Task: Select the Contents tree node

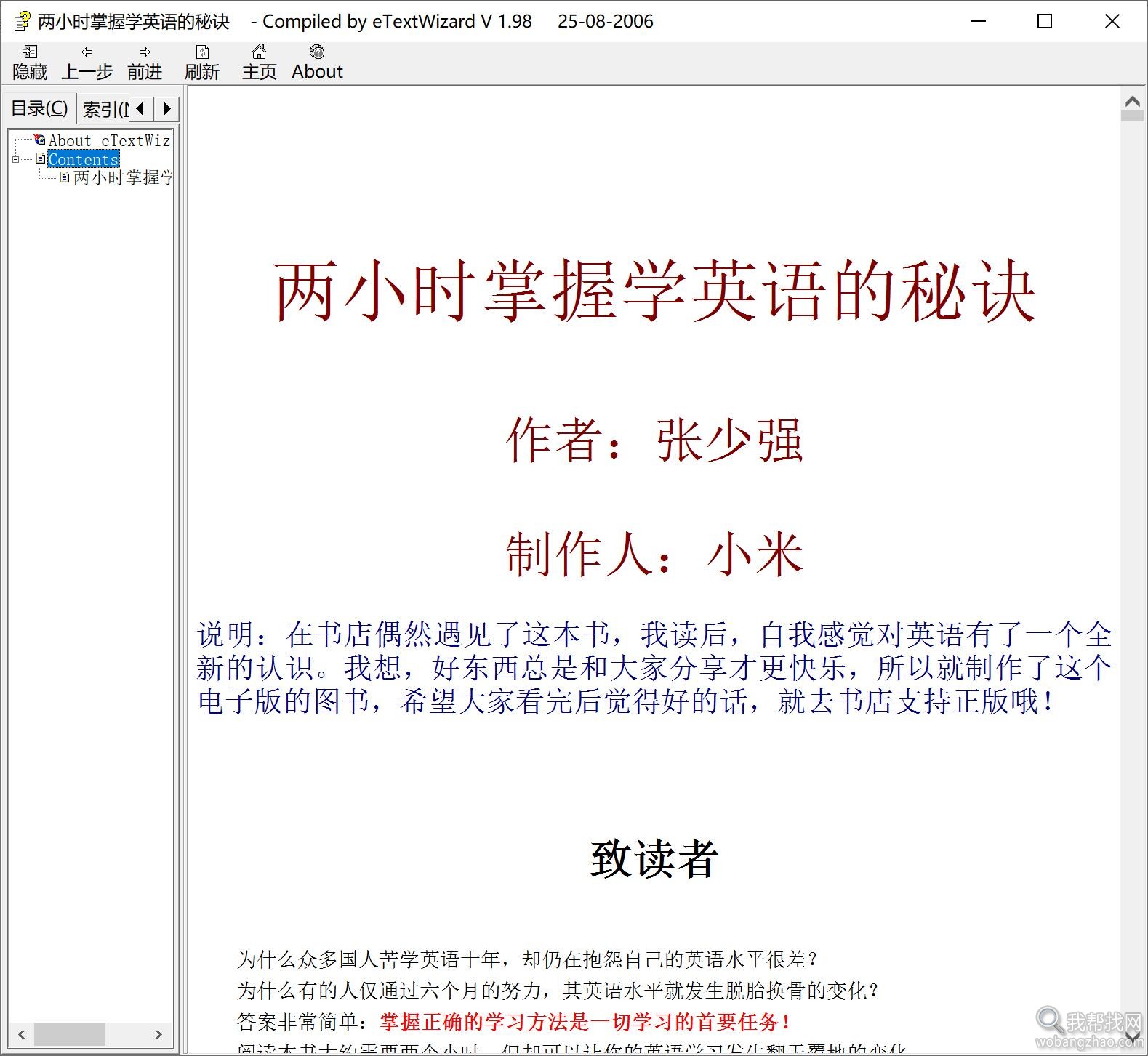Action: (83, 159)
